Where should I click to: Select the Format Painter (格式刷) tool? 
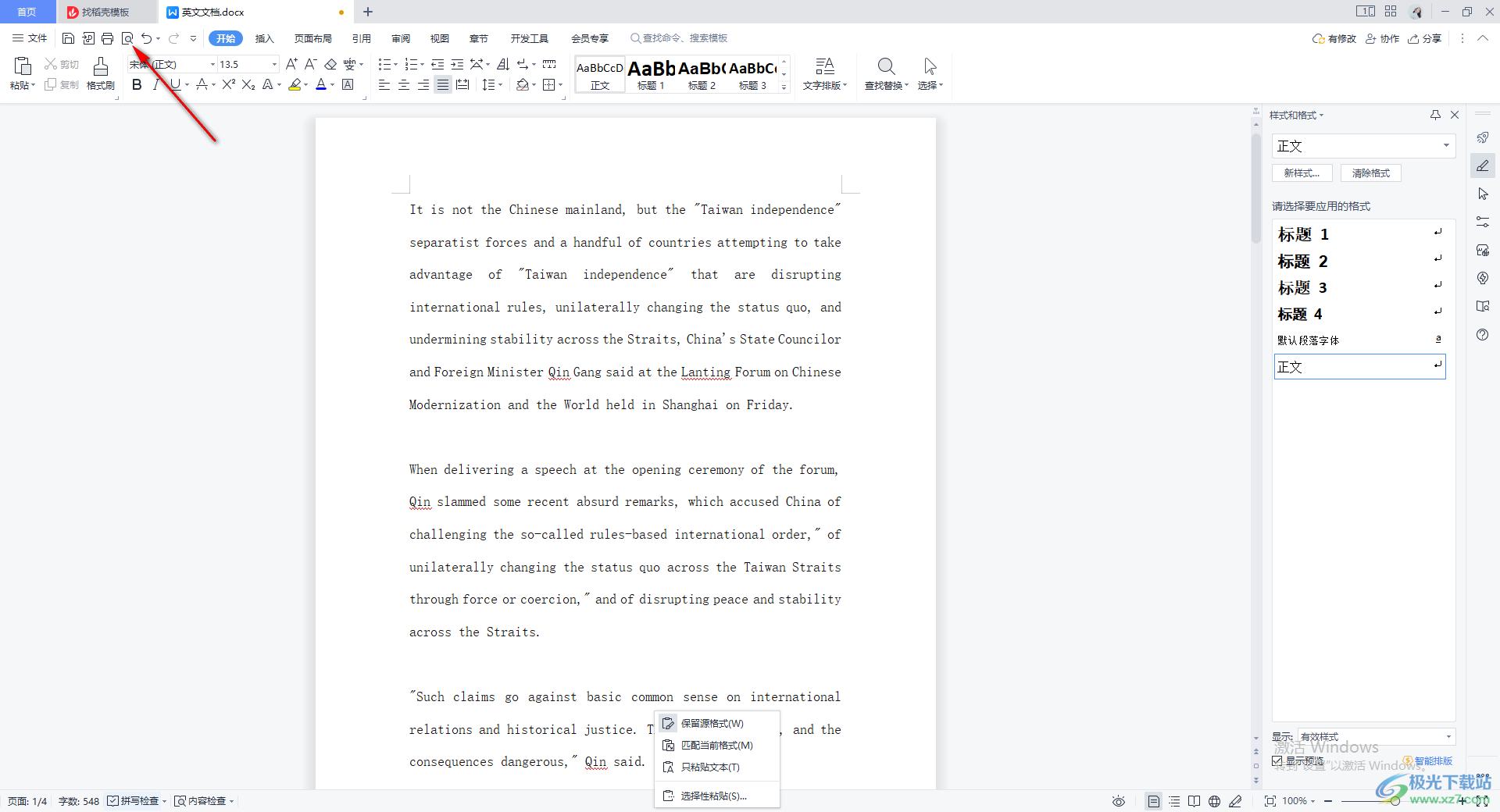pyautogui.click(x=101, y=73)
